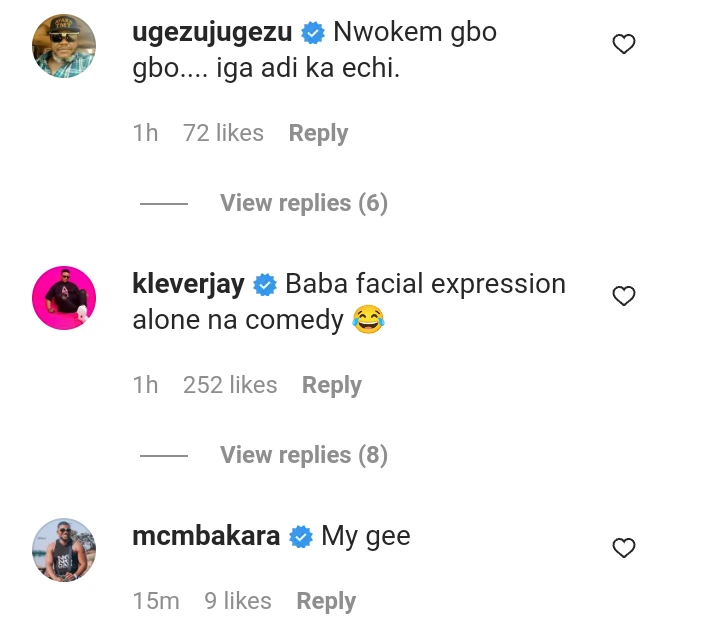Tap the heart on mcmbakara's comment
Image resolution: width=720 pixels, height=644 pixels.
[x=624, y=548]
